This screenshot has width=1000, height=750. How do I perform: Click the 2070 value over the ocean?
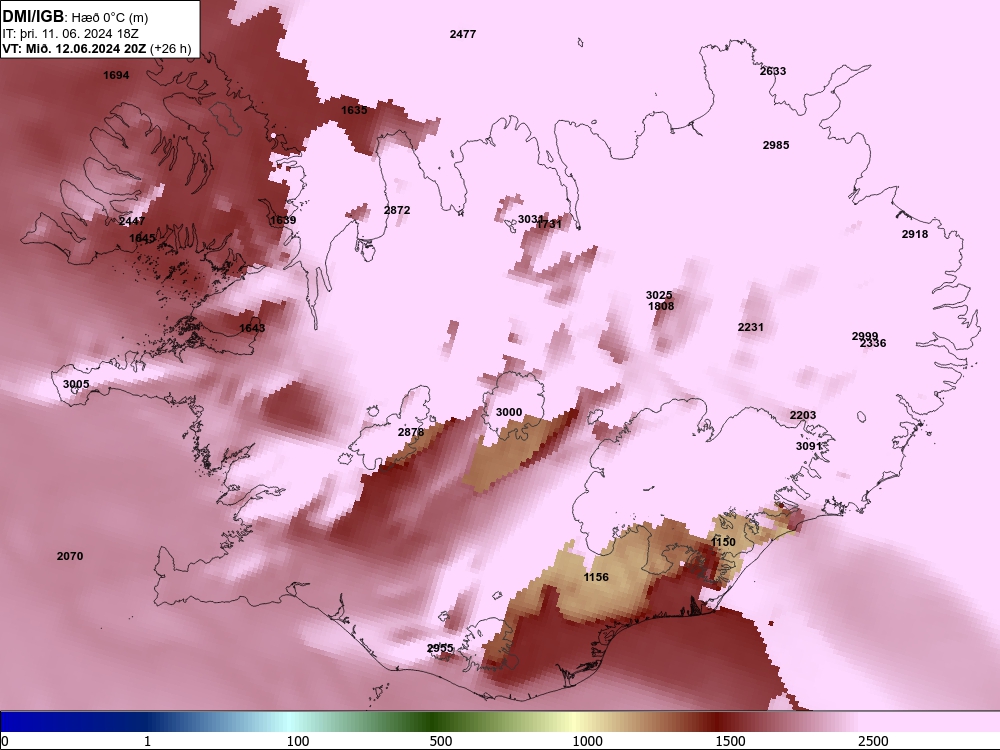(x=70, y=556)
